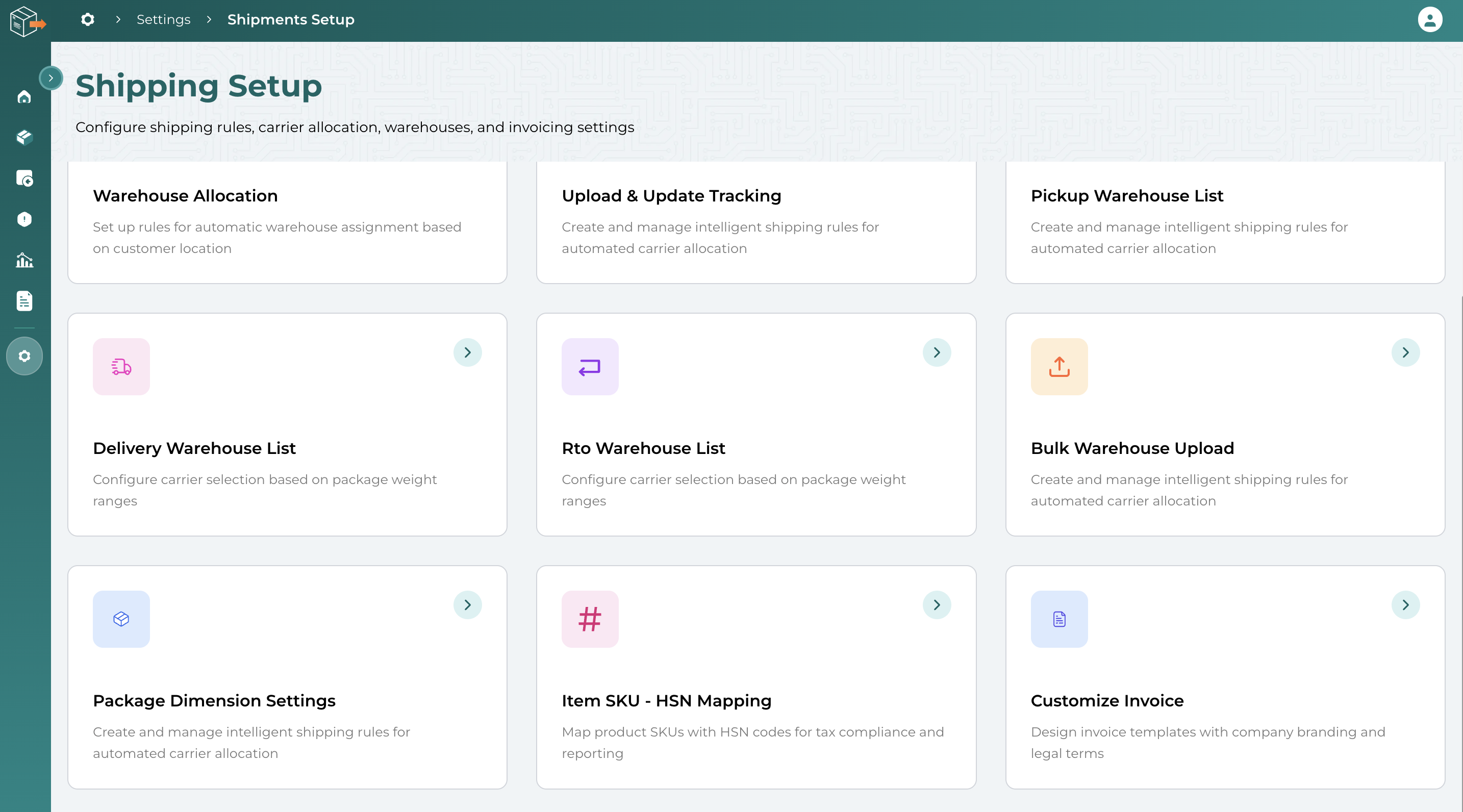Viewport: 1463px width, 812px height.
Task: Open the returns sidebar icon
Action: point(24,179)
